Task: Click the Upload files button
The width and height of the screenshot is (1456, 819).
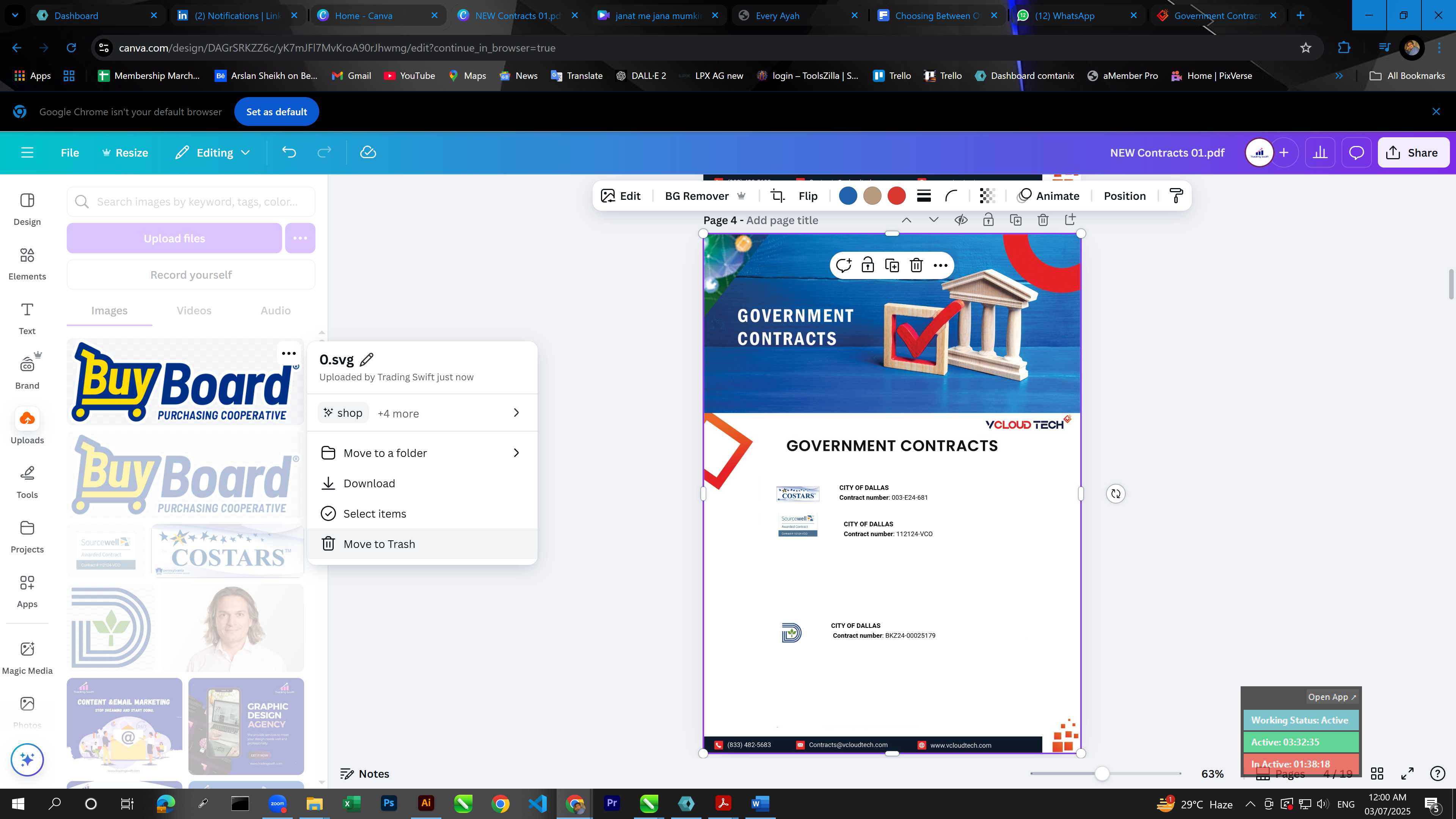Action: pos(174,238)
